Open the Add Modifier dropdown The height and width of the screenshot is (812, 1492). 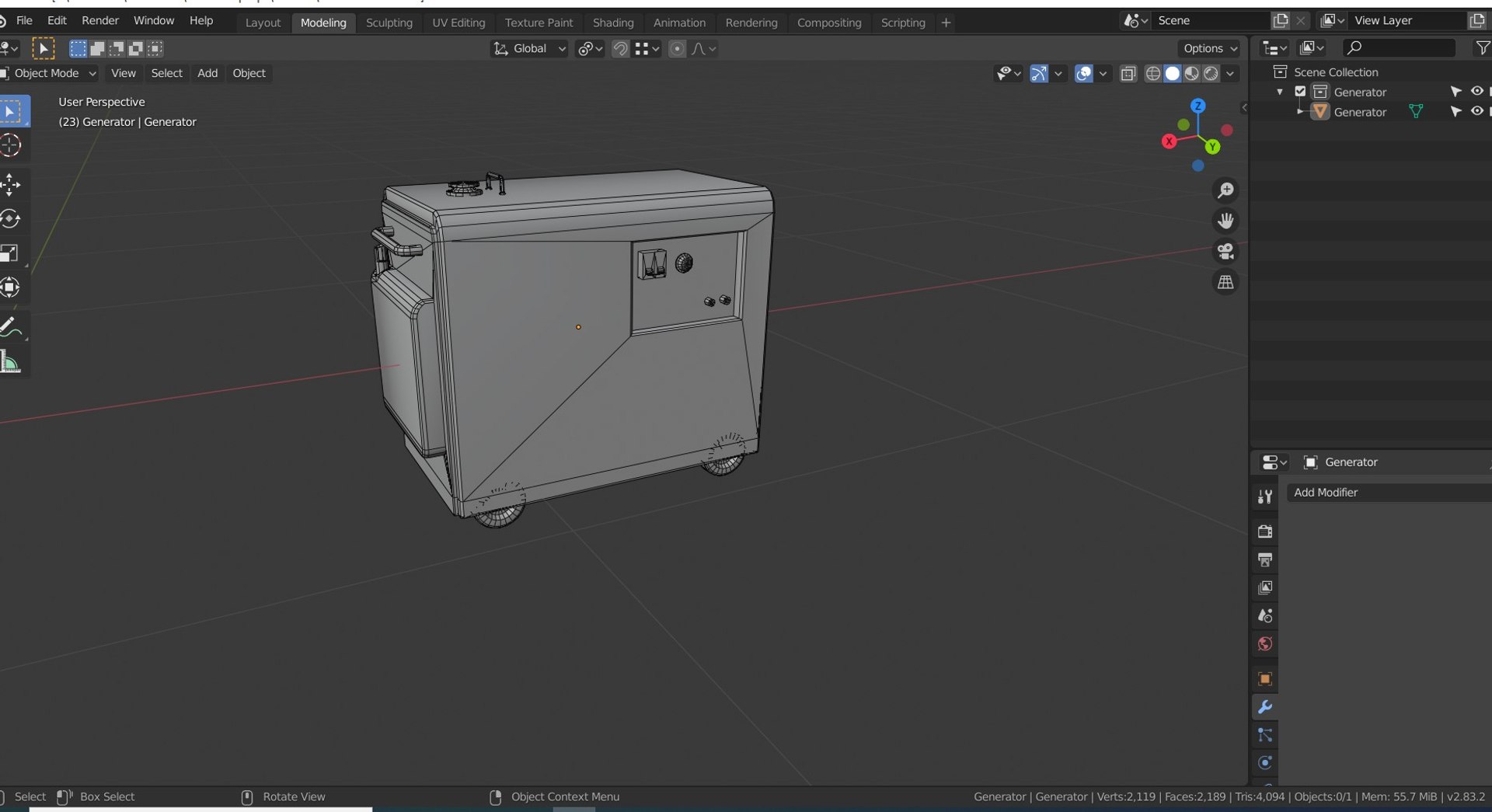(x=1389, y=493)
